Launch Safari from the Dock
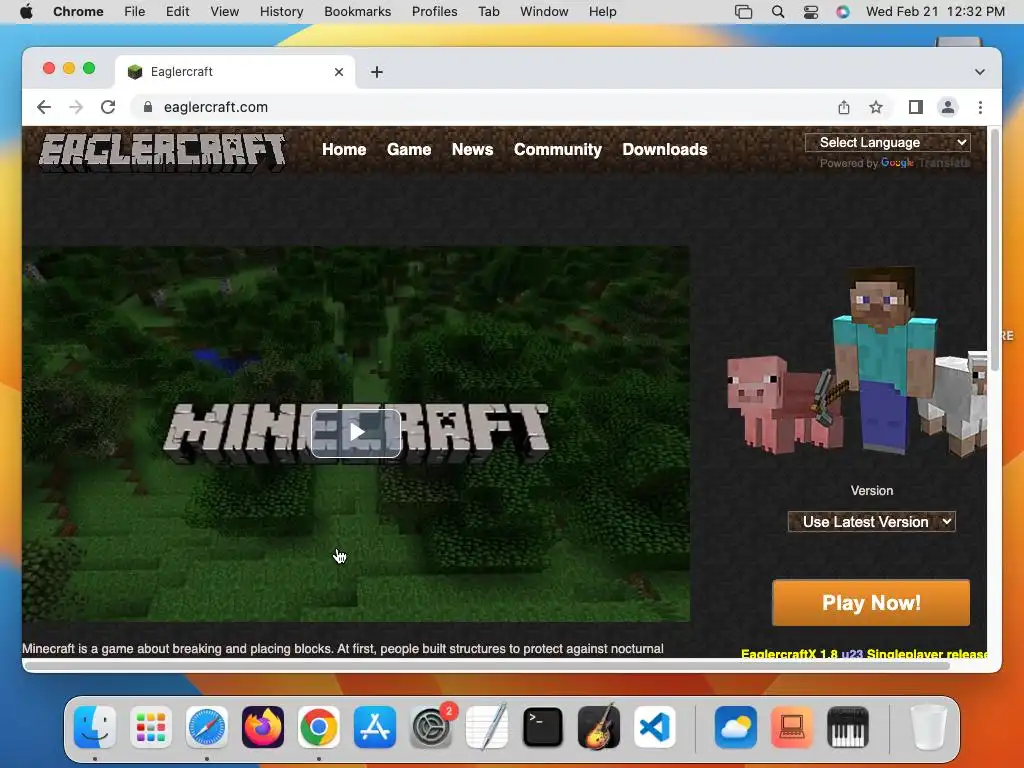1024x768 pixels. click(x=207, y=727)
